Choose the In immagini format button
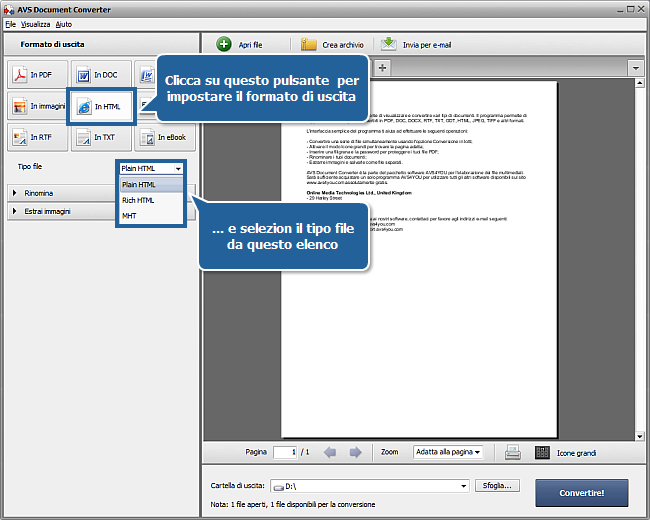The width and height of the screenshot is (650, 520). 37,106
